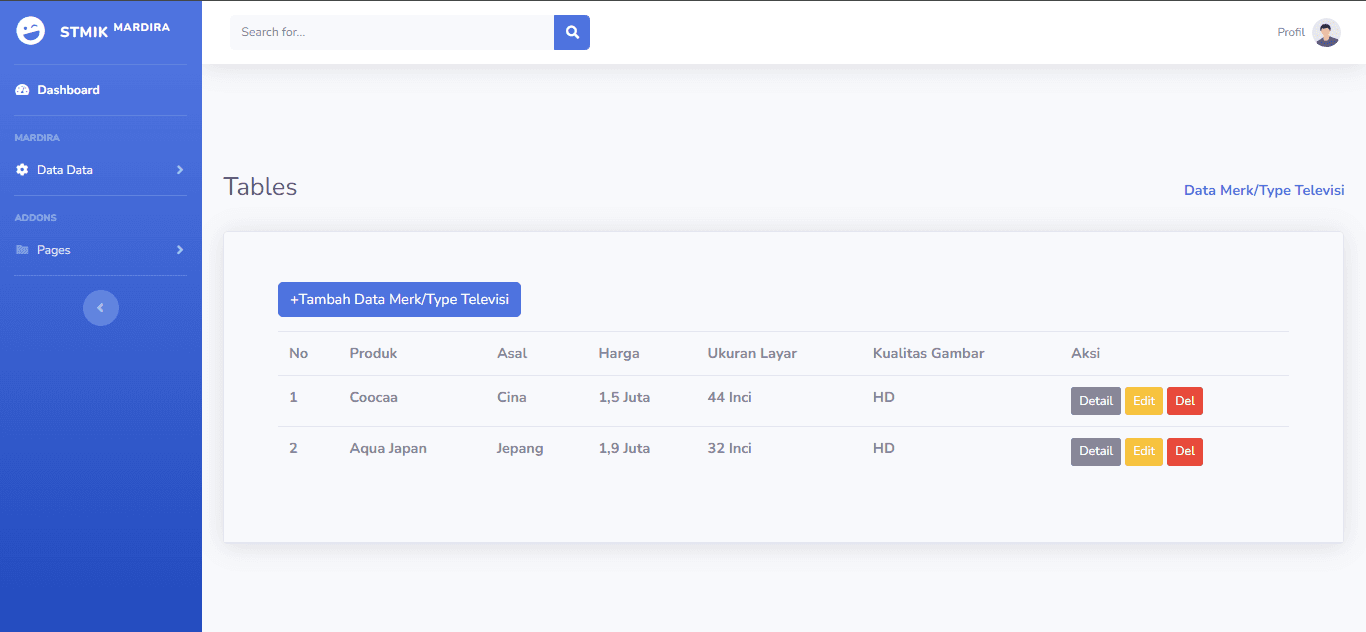
Task: Expand the Data Data chevron
Action: click(x=180, y=170)
